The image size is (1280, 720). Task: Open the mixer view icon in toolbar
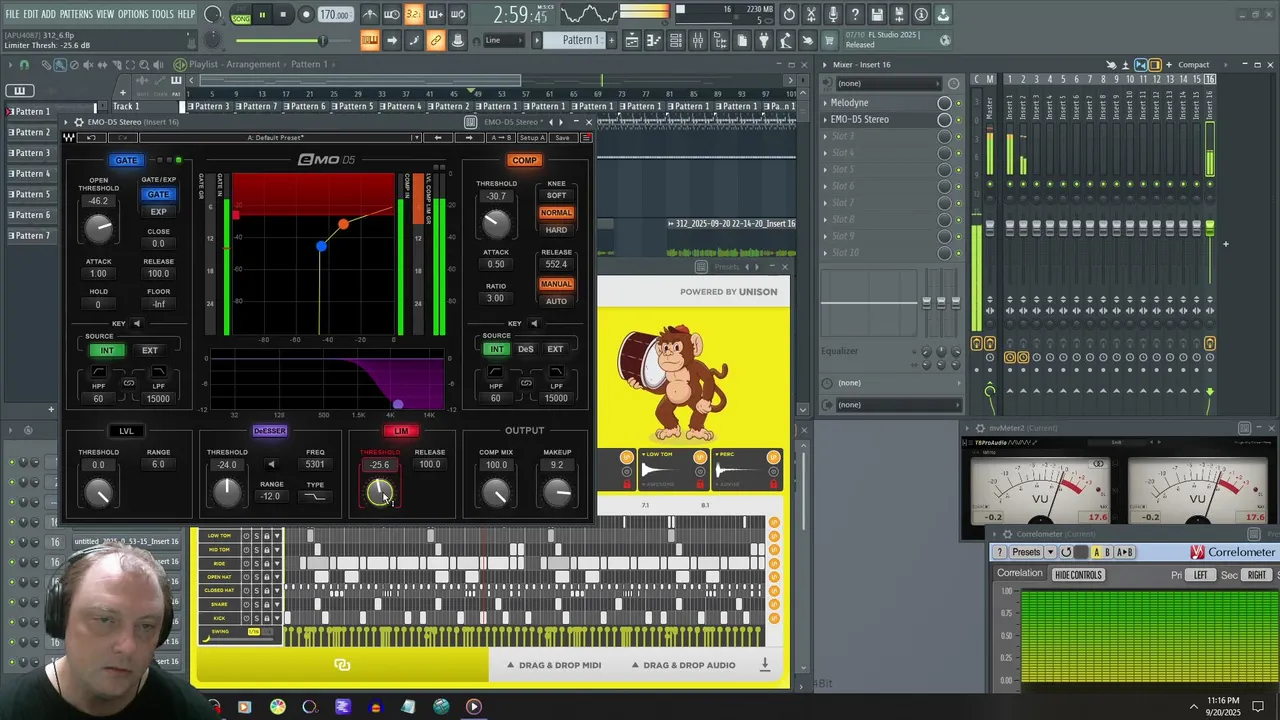coord(698,40)
